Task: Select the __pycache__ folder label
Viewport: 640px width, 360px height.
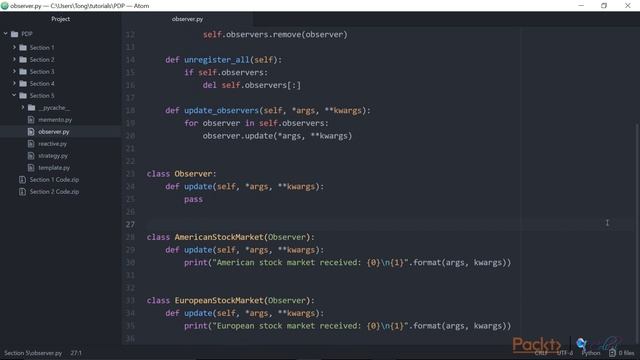Action: pyautogui.click(x=54, y=108)
